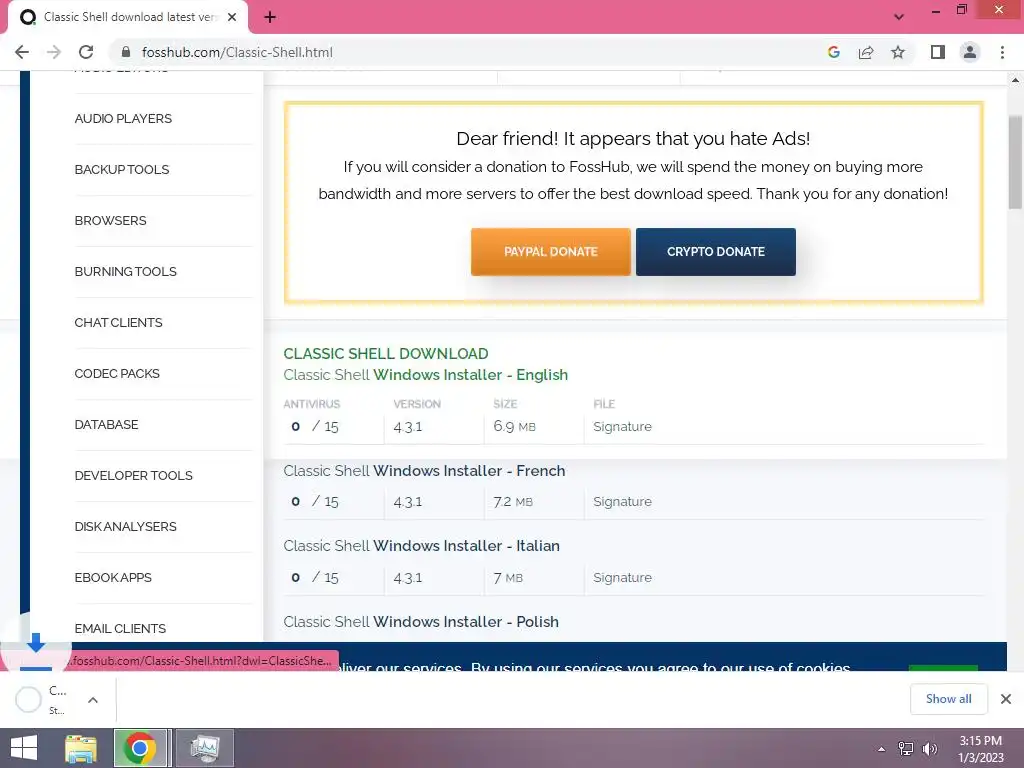Open the browser side panel
Image resolution: width=1024 pixels, height=768 pixels.
point(938,52)
